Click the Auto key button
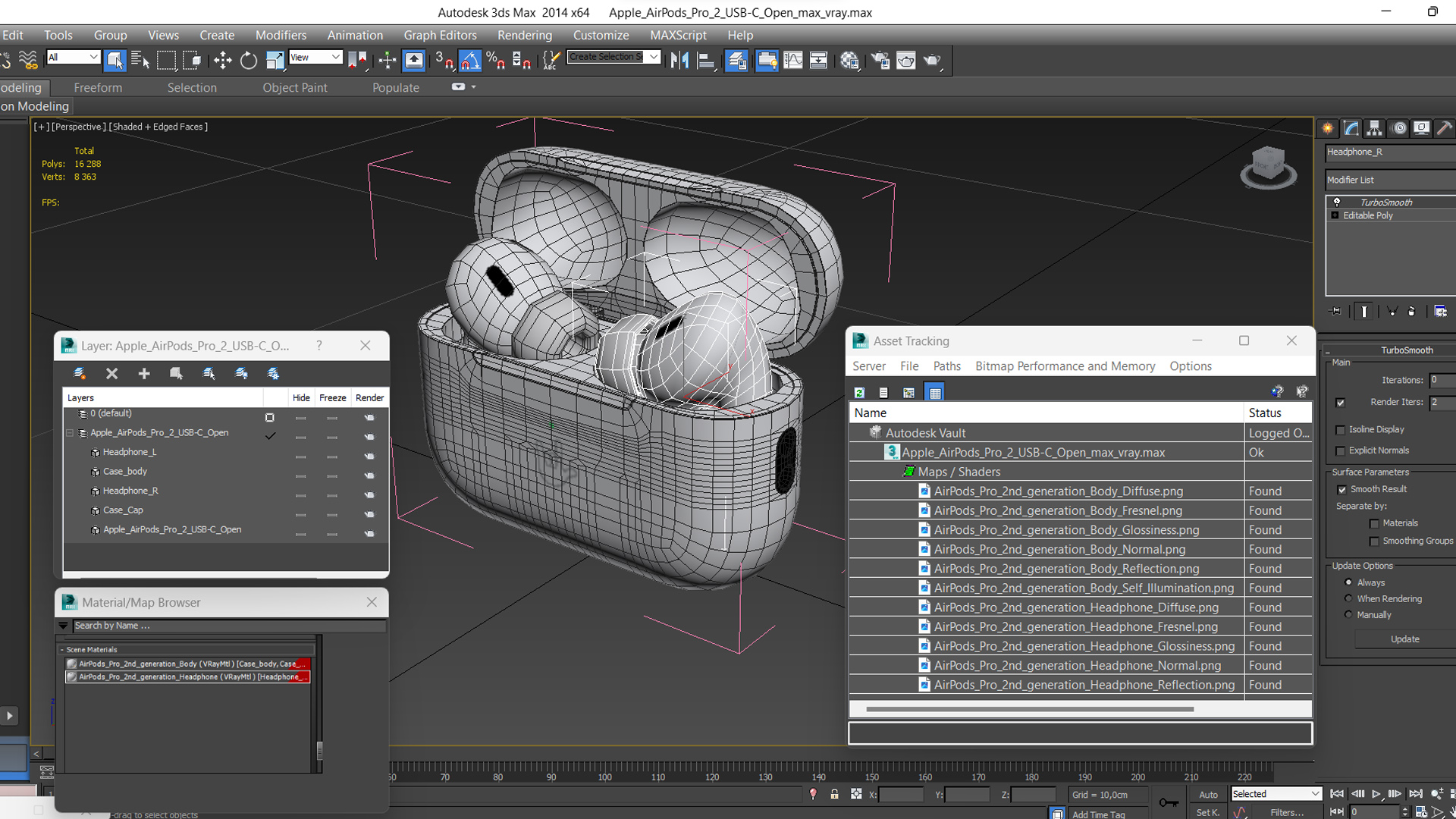This screenshot has height=819, width=1456. click(1208, 795)
